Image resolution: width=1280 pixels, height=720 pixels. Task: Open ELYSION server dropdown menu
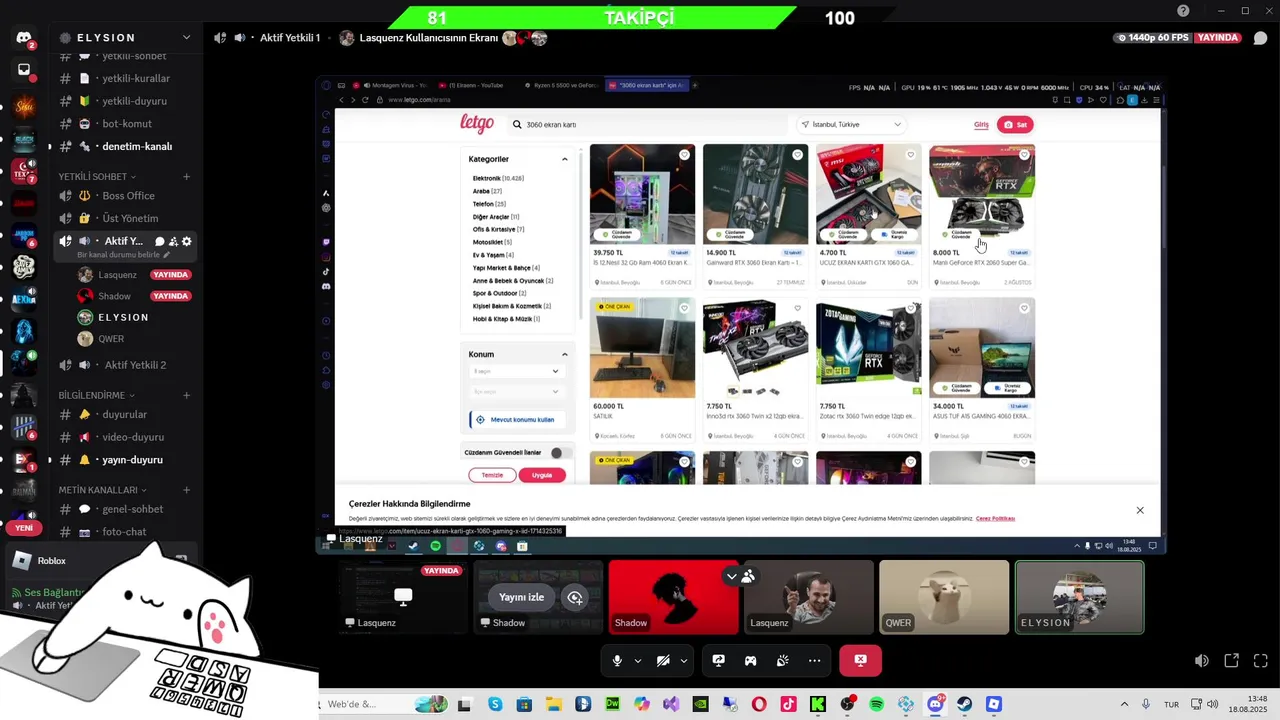(x=186, y=37)
